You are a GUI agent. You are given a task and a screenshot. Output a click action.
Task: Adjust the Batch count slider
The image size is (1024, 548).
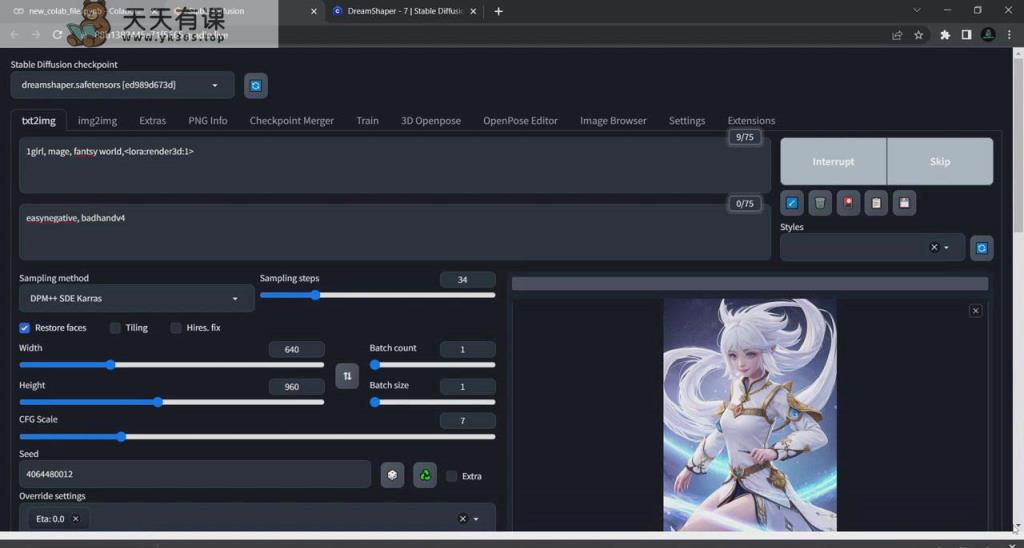tap(432, 365)
